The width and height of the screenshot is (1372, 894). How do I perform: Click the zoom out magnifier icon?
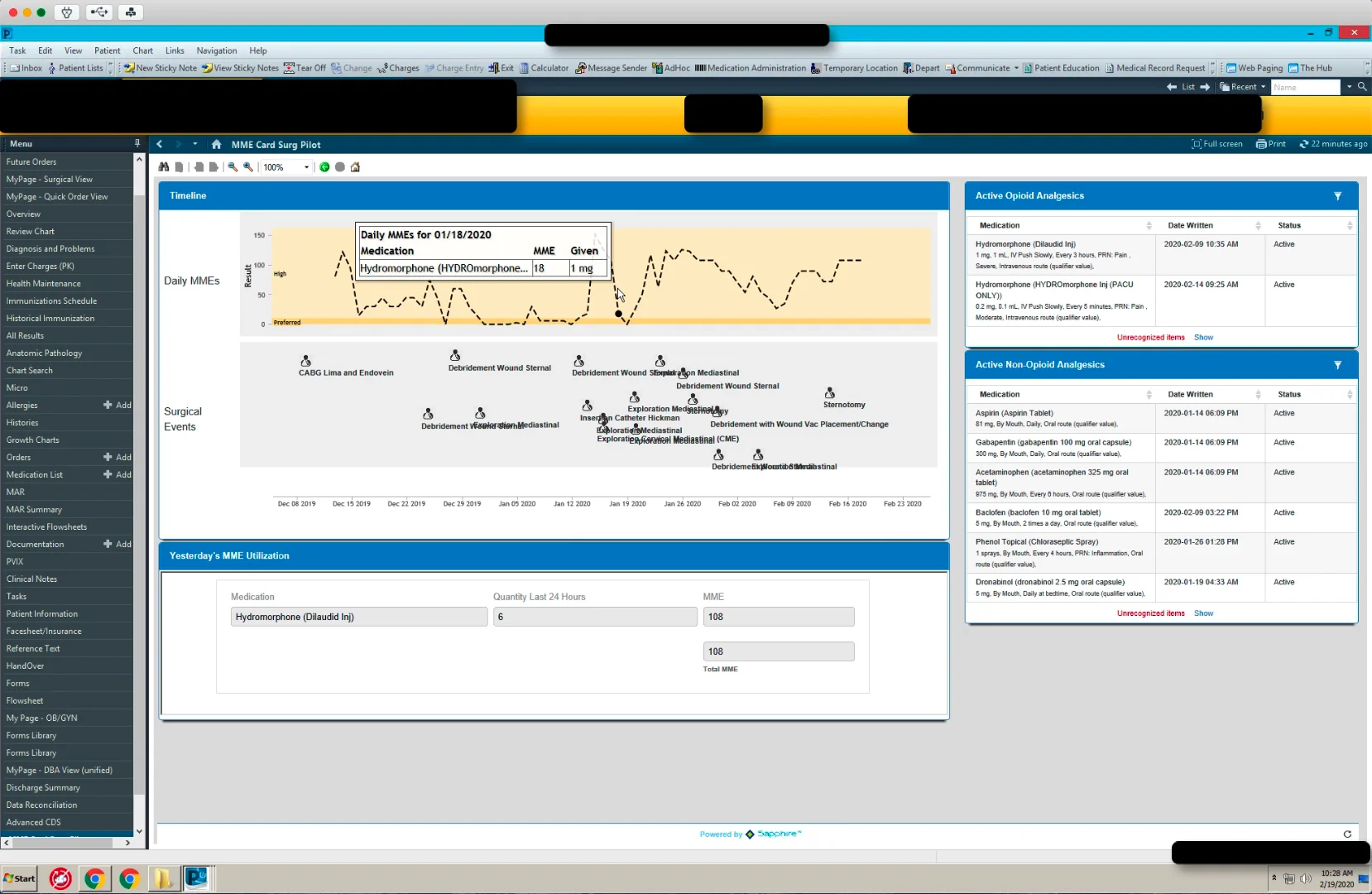click(233, 167)
